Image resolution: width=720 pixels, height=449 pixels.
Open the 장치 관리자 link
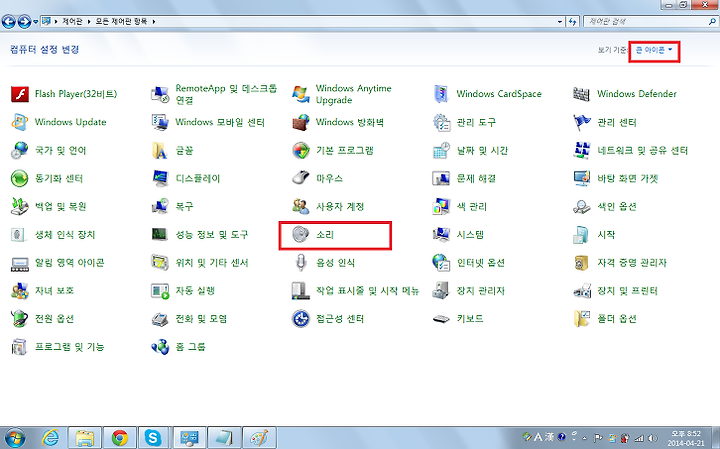point(481,291)
